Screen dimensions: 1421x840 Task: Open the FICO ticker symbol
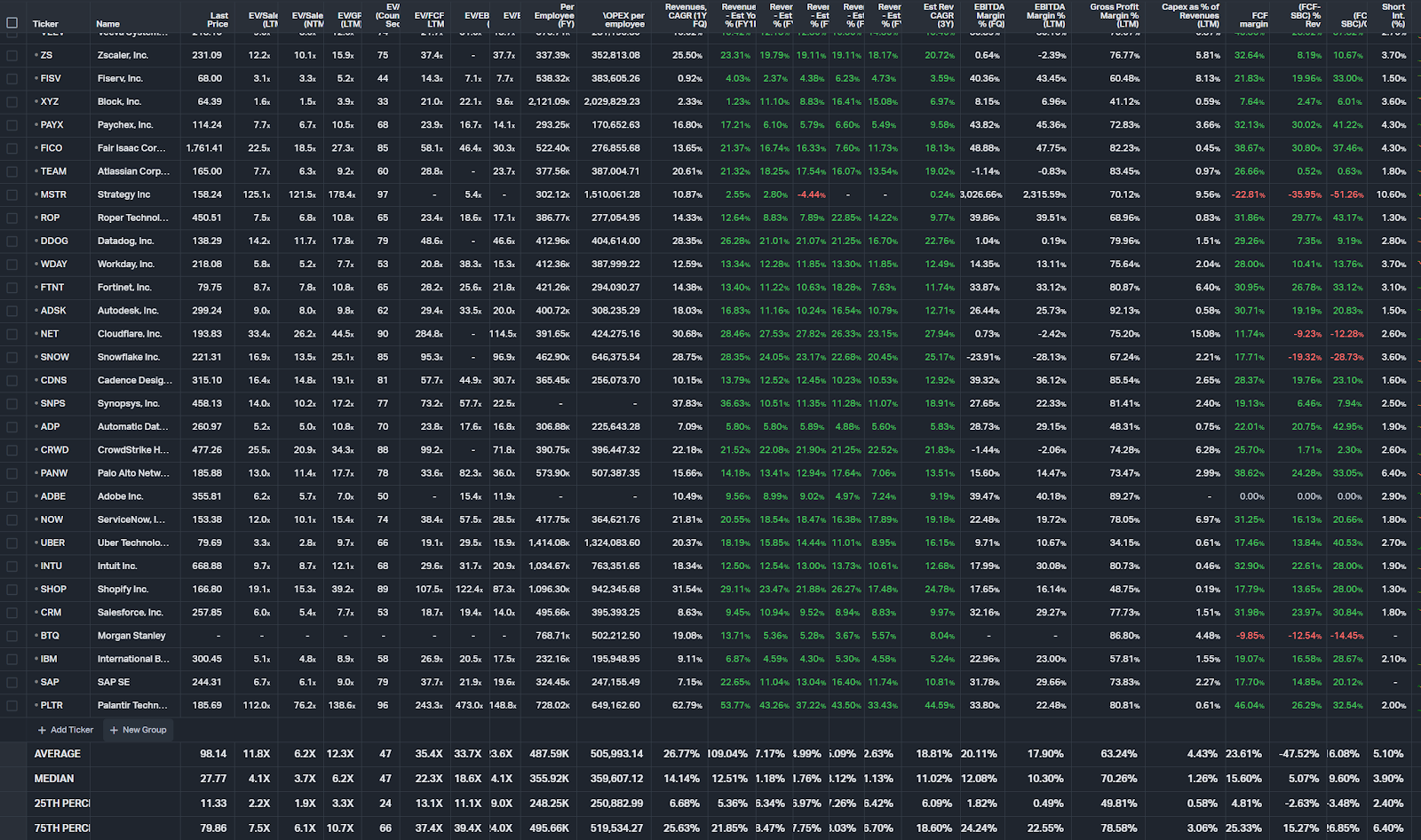click(52, 148)
